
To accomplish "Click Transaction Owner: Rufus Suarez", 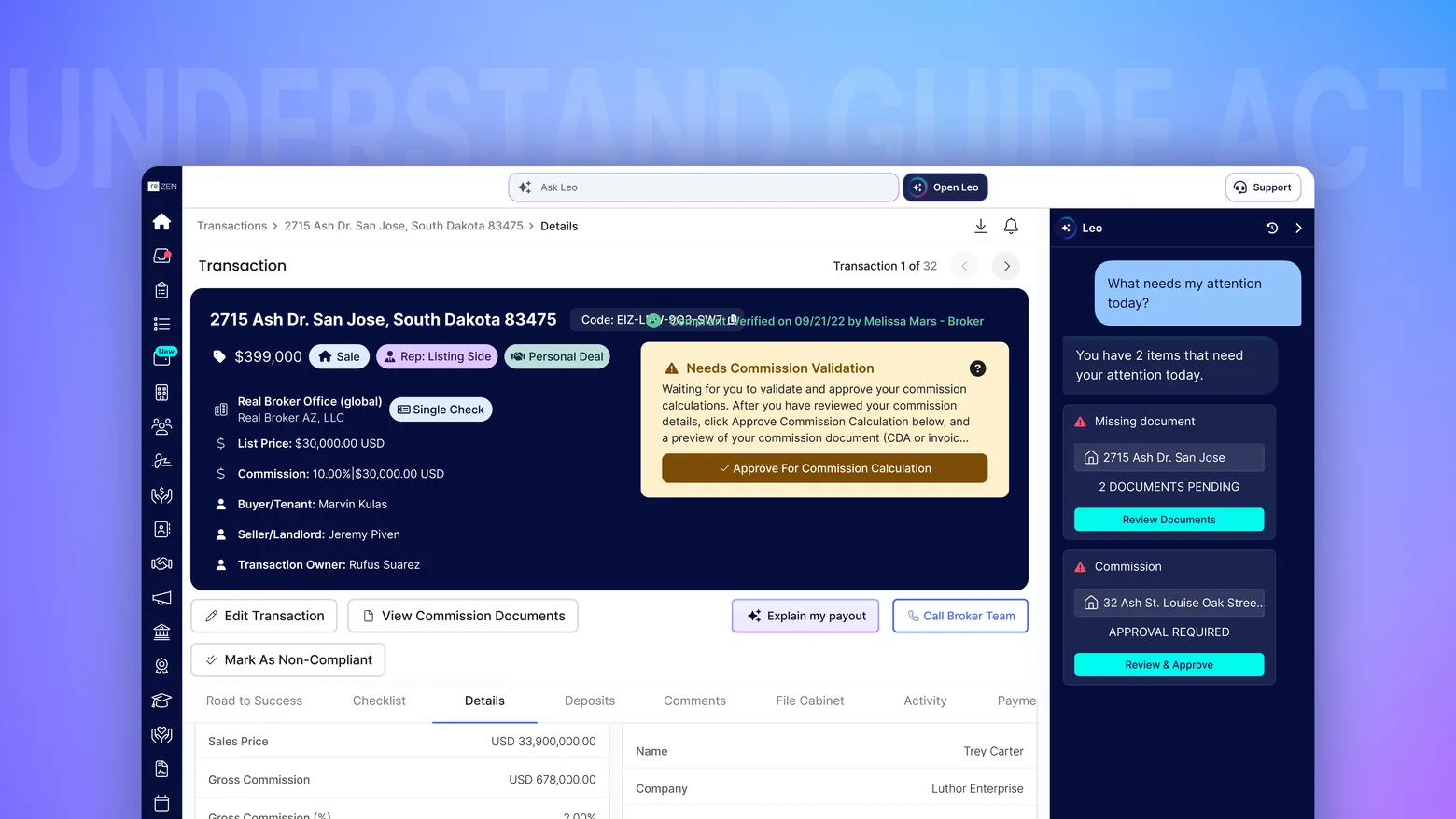I will tap(329, 564).
